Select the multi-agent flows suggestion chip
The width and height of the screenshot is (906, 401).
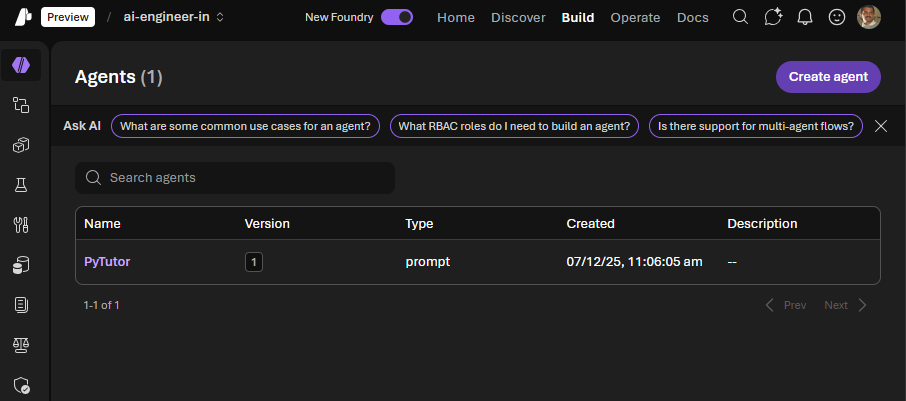click(x=755, y=126)
